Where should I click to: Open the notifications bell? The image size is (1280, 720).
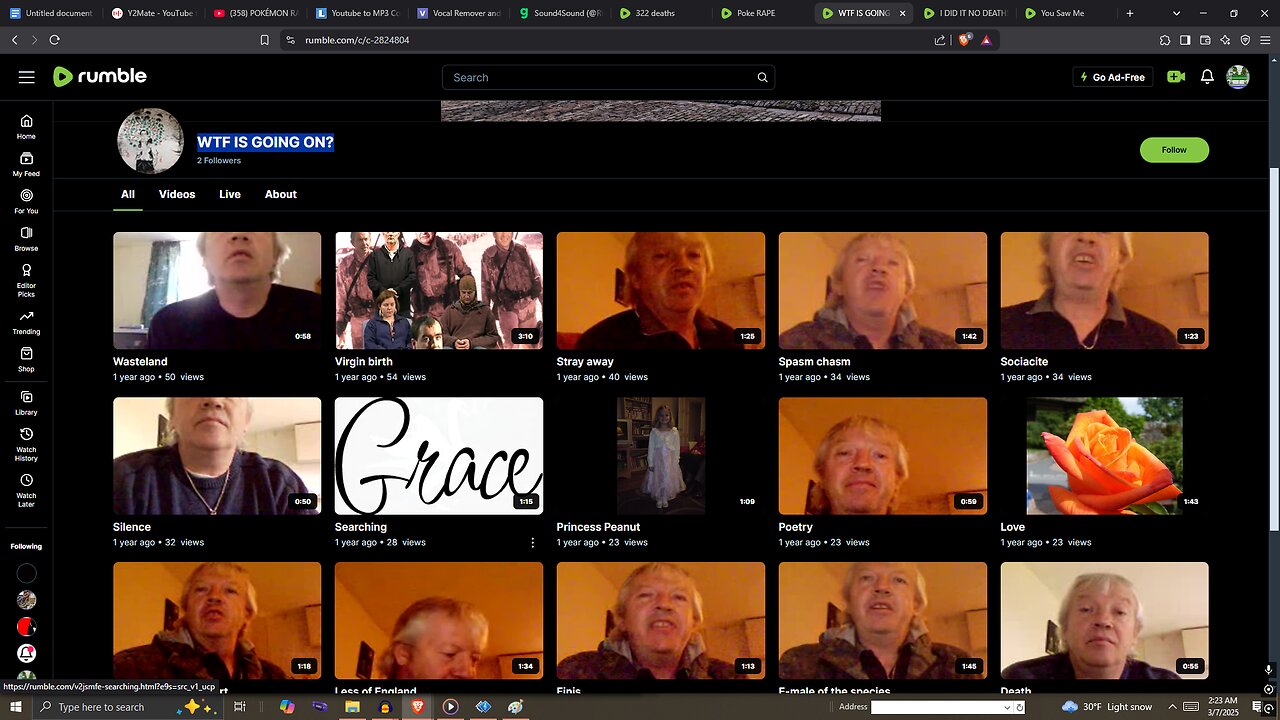1207,77
